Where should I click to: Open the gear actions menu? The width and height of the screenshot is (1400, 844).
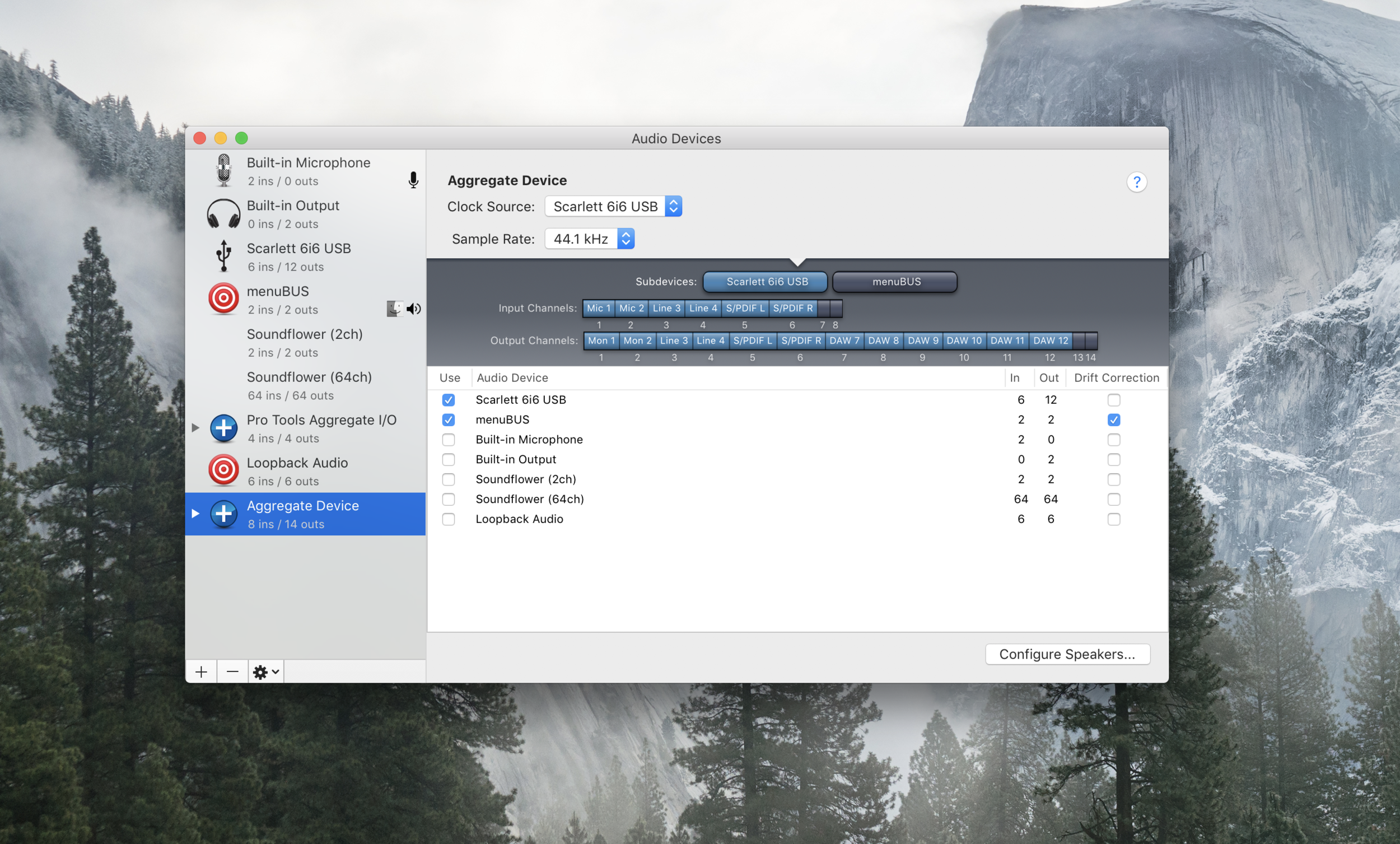pyautogui.click(x=266, y=672)
